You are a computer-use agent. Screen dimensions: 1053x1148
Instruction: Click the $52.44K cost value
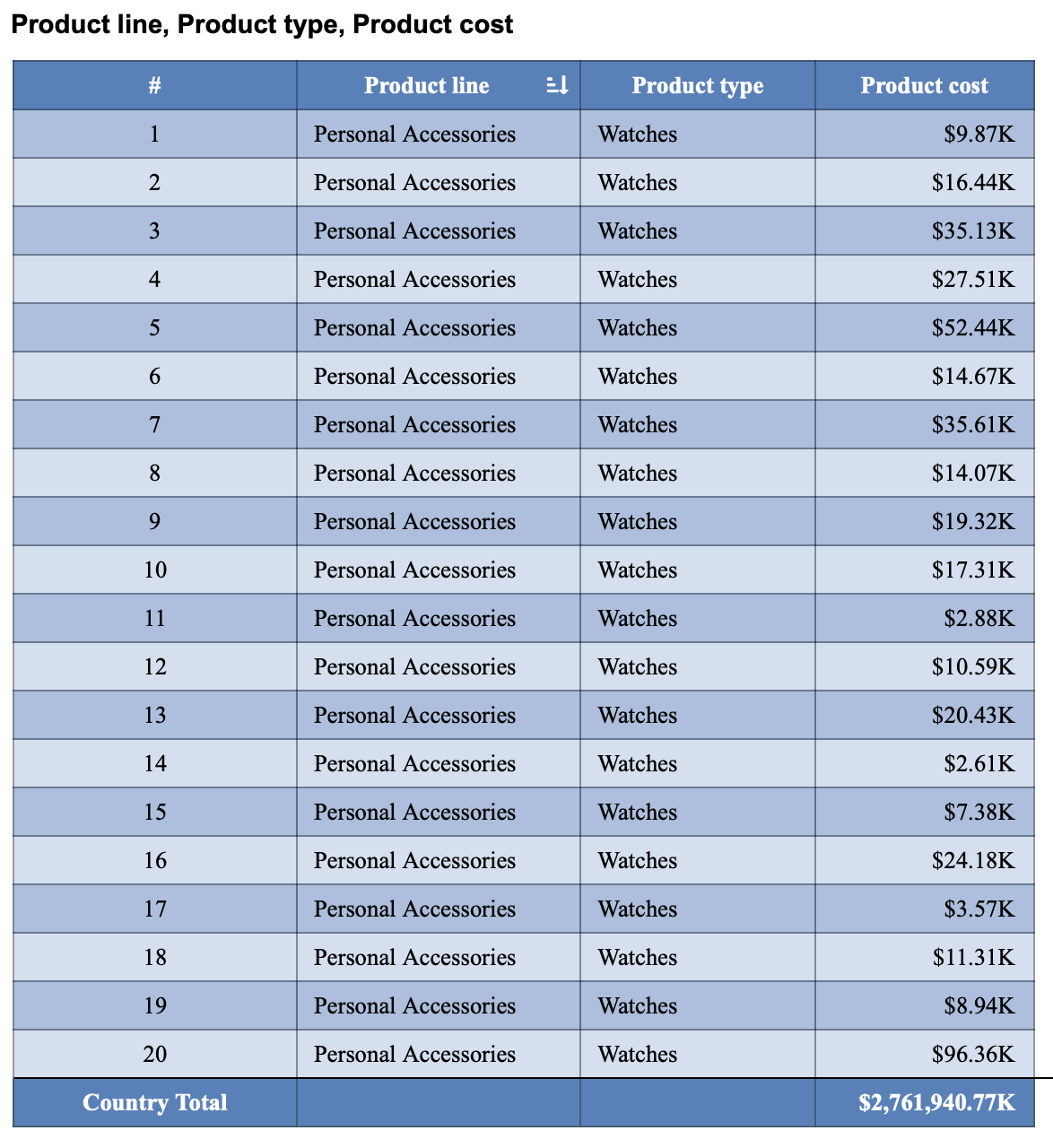pyautogui.click(x=973, y=328)
